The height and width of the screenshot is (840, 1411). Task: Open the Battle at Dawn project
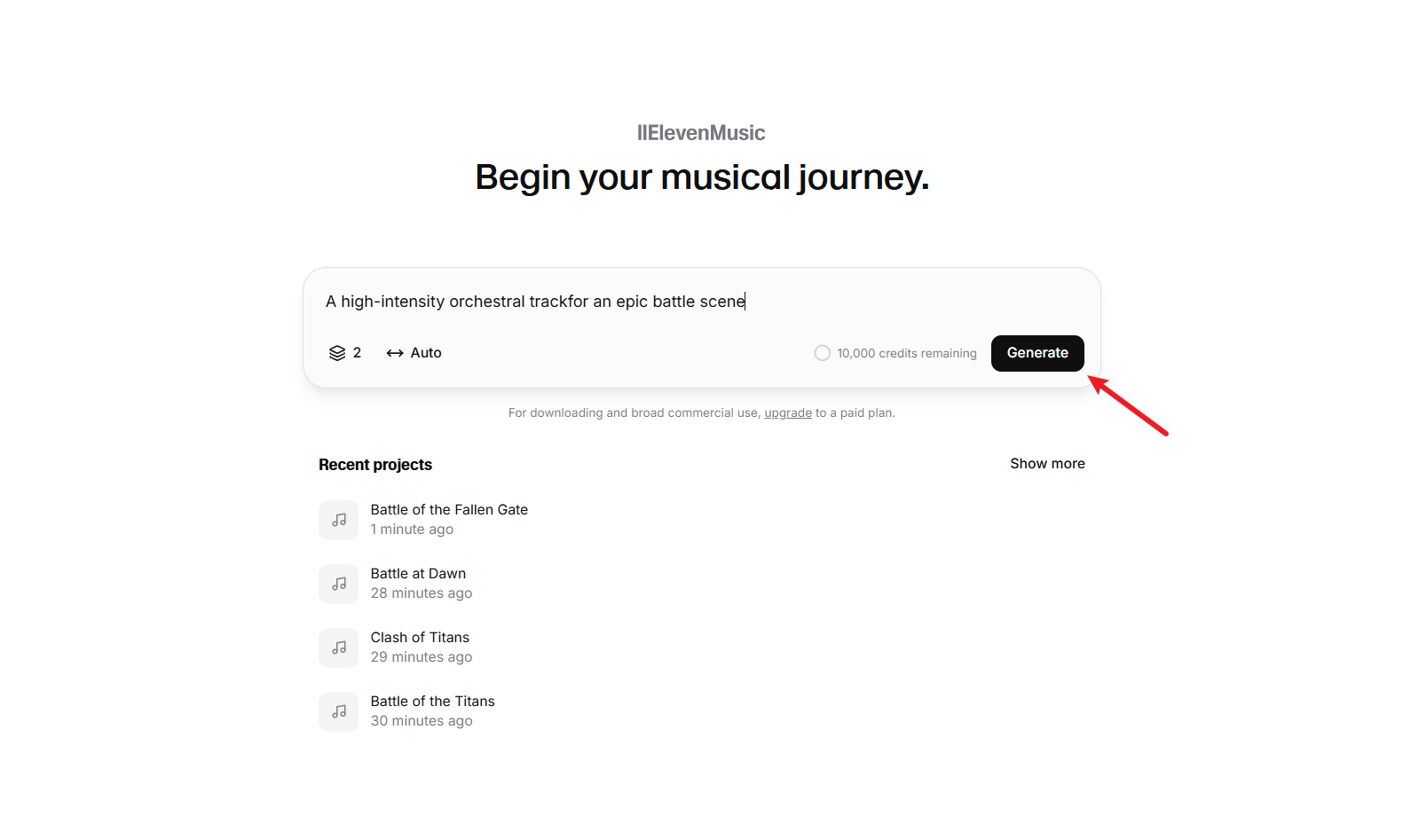point(418,573)
